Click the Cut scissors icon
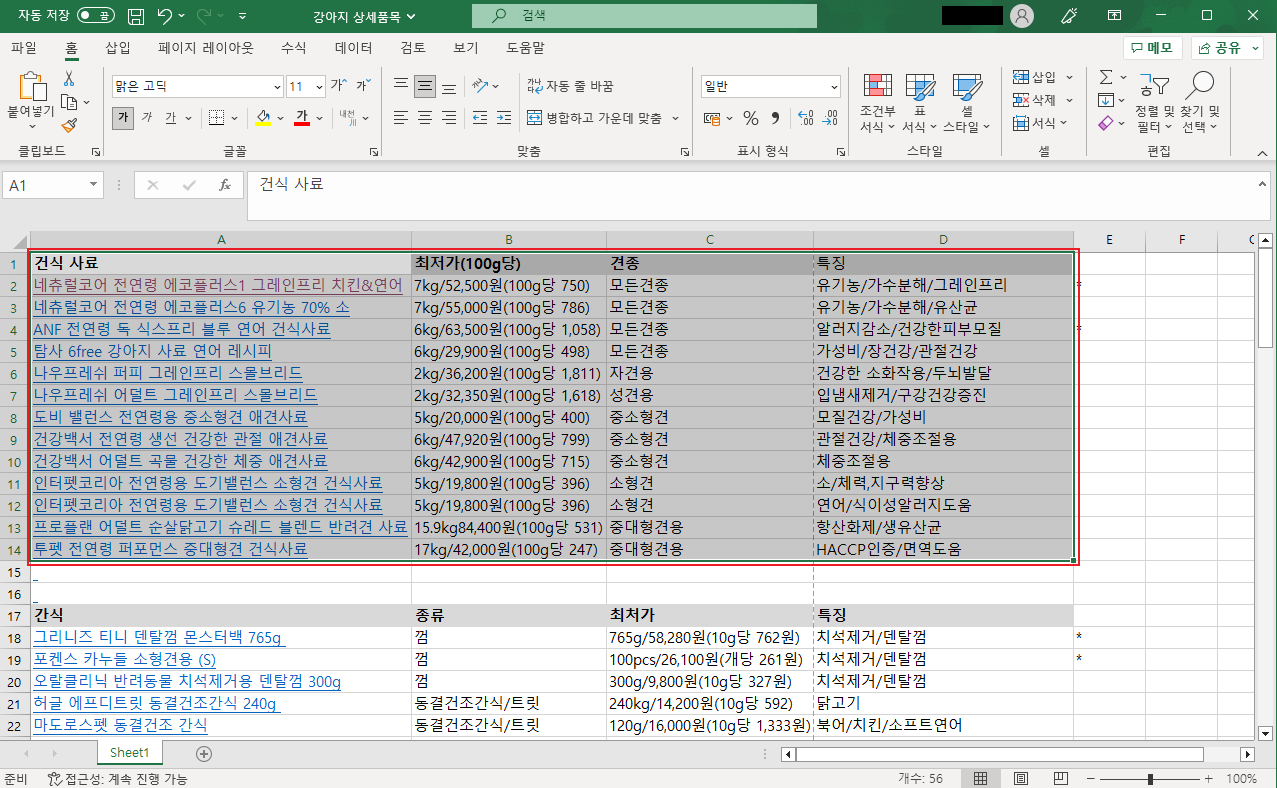Image resolution: width=1277 pixels, height=788 pixels. 69,79
